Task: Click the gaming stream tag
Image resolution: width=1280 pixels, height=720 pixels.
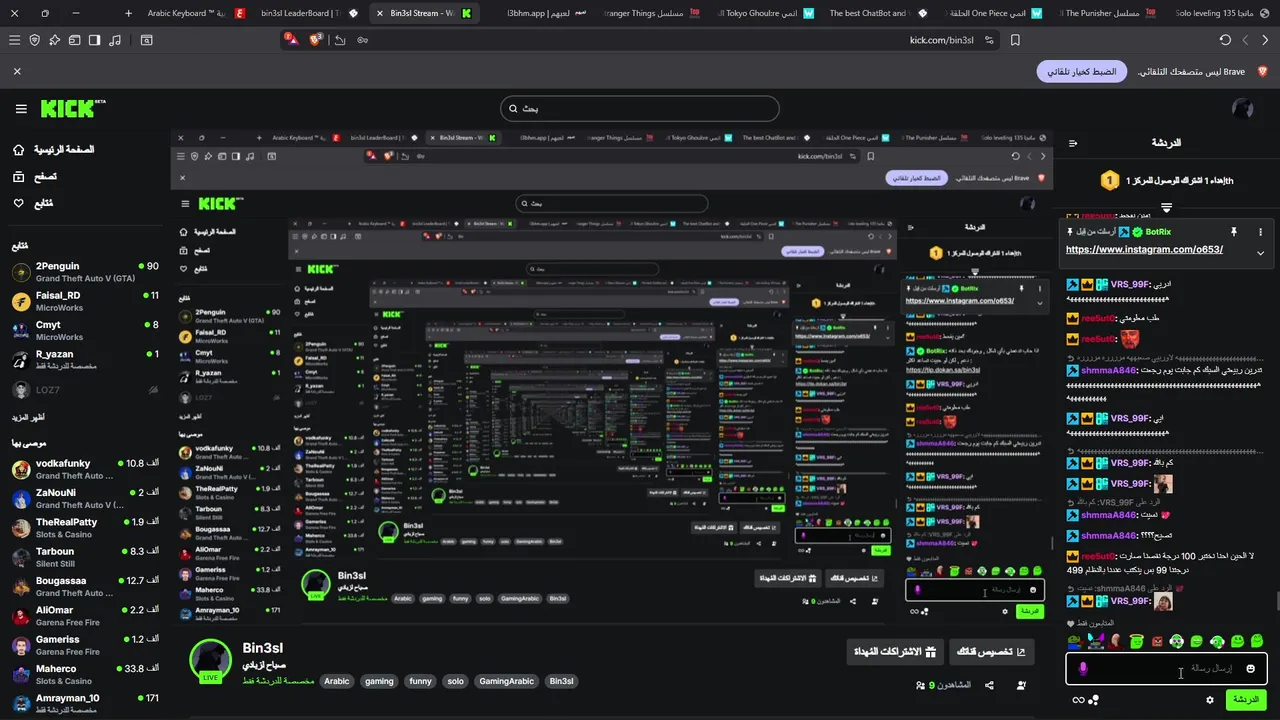Action: pyautogui.click(x=379, y=681)
